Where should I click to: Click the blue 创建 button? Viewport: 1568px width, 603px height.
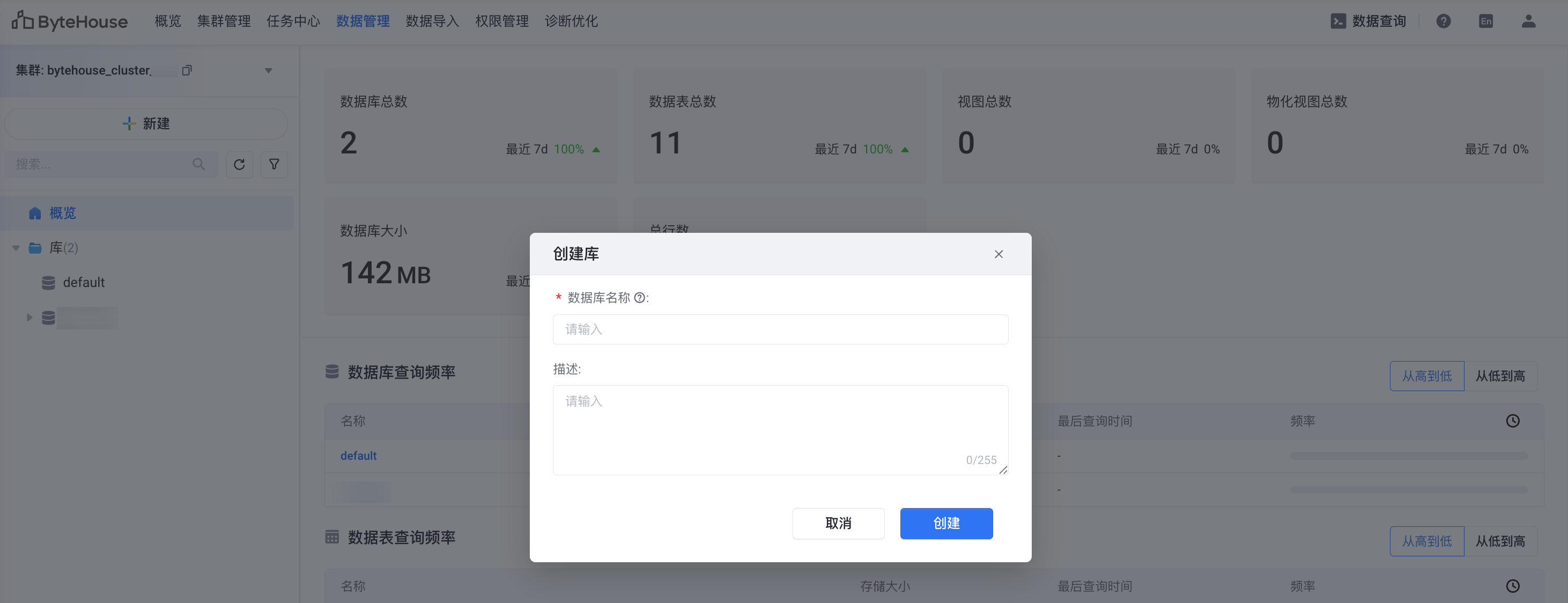pos(946,523)
